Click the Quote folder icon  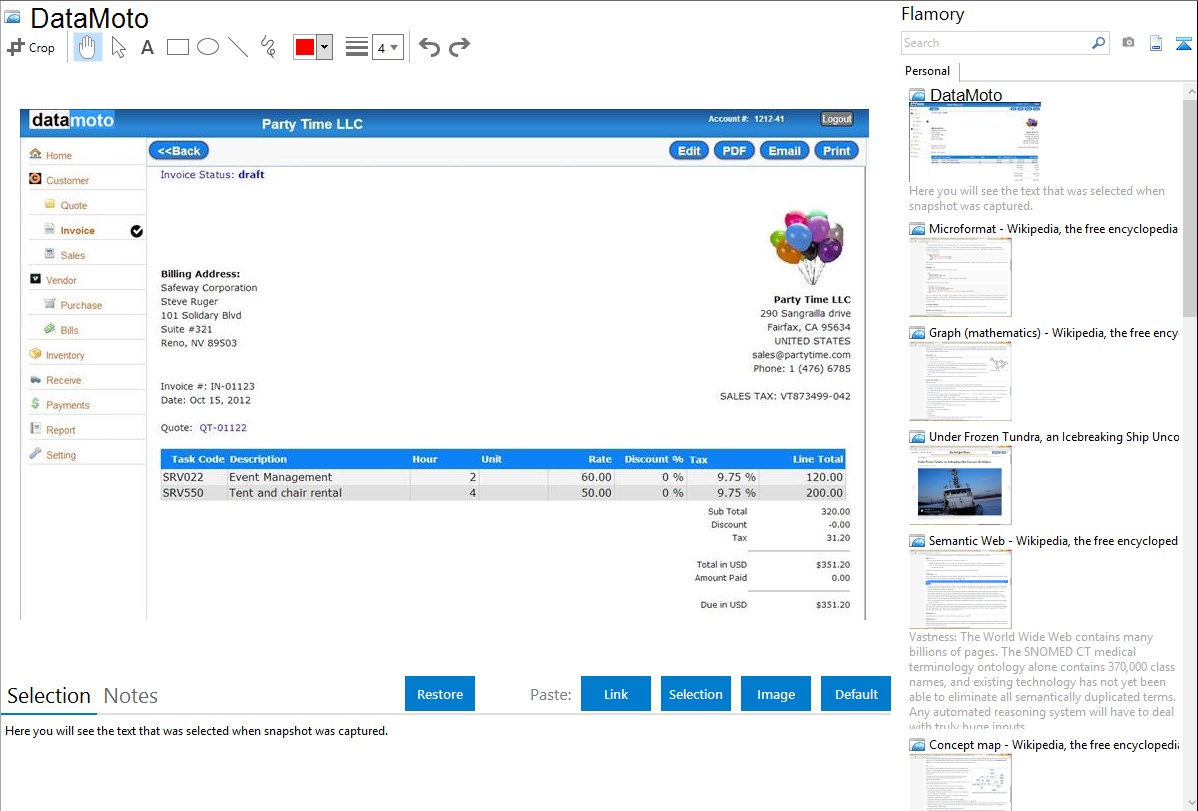point(50,204)
